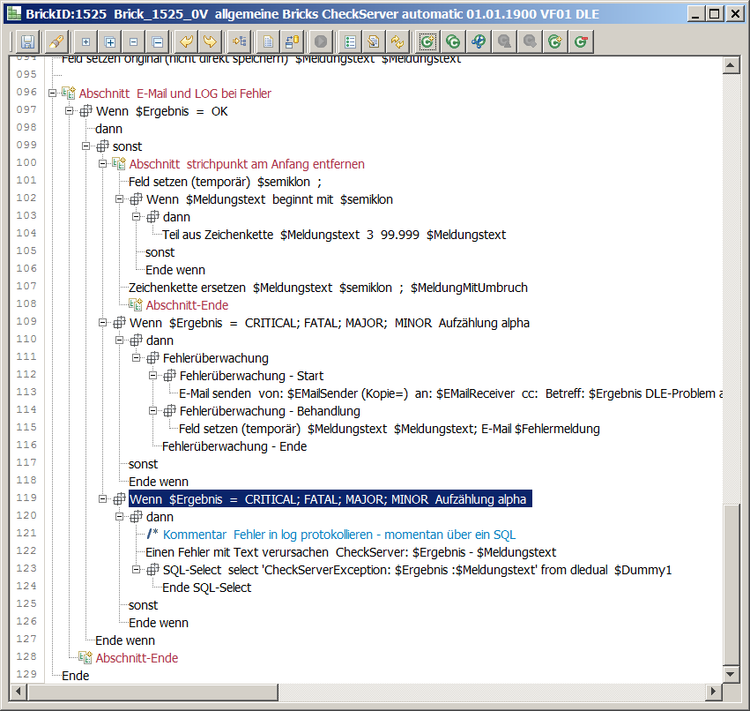Click the pencil edit icon in toolbar

point(56,42)
